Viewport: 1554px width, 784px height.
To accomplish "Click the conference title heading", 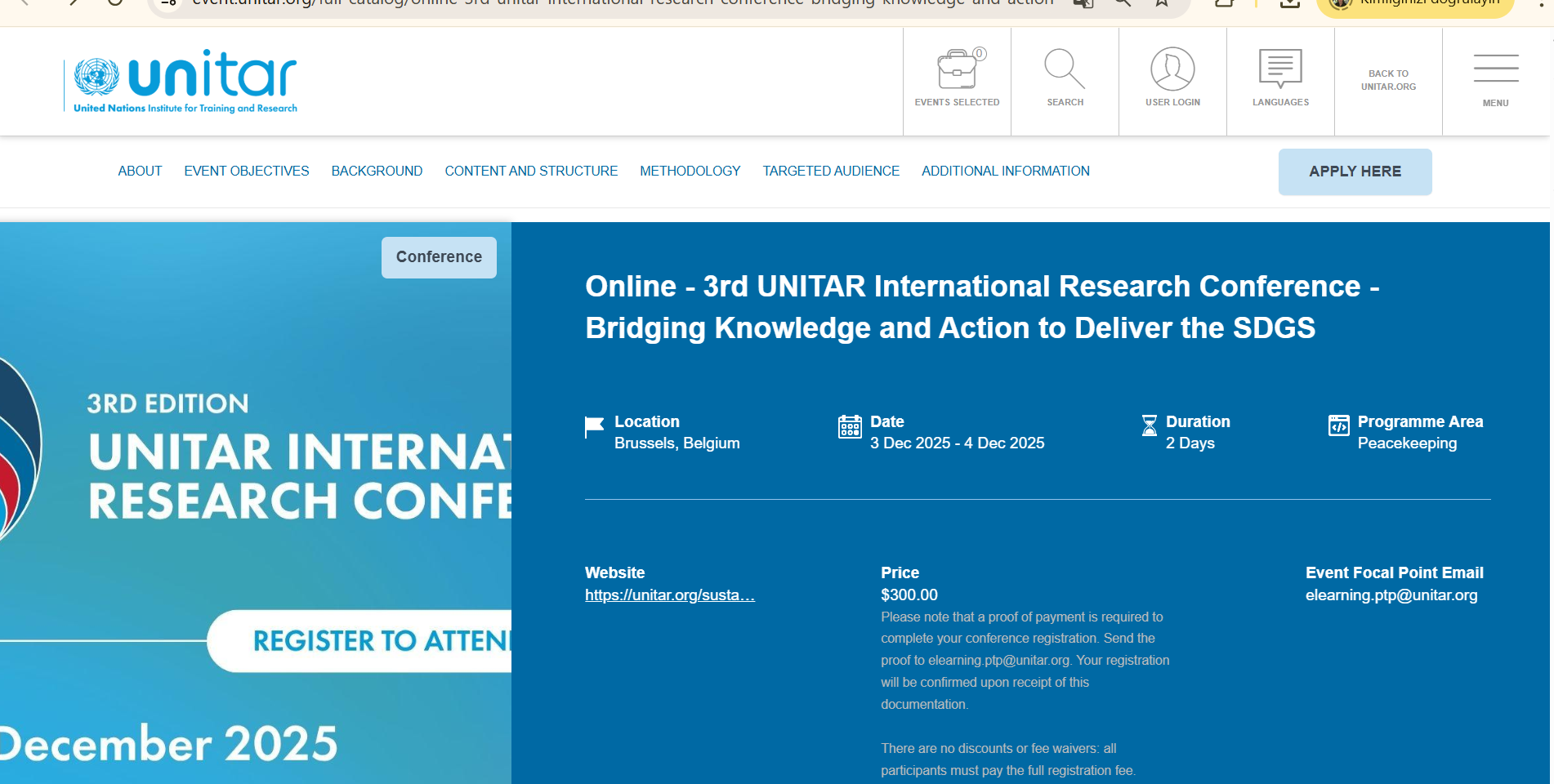I will point(982,307).
